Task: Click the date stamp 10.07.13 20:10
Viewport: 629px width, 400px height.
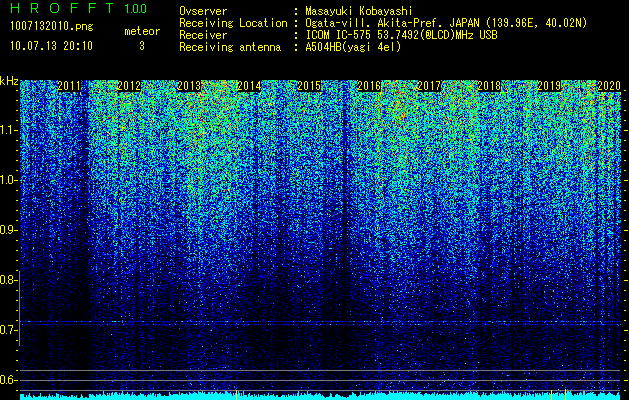Action: (51, 45)
